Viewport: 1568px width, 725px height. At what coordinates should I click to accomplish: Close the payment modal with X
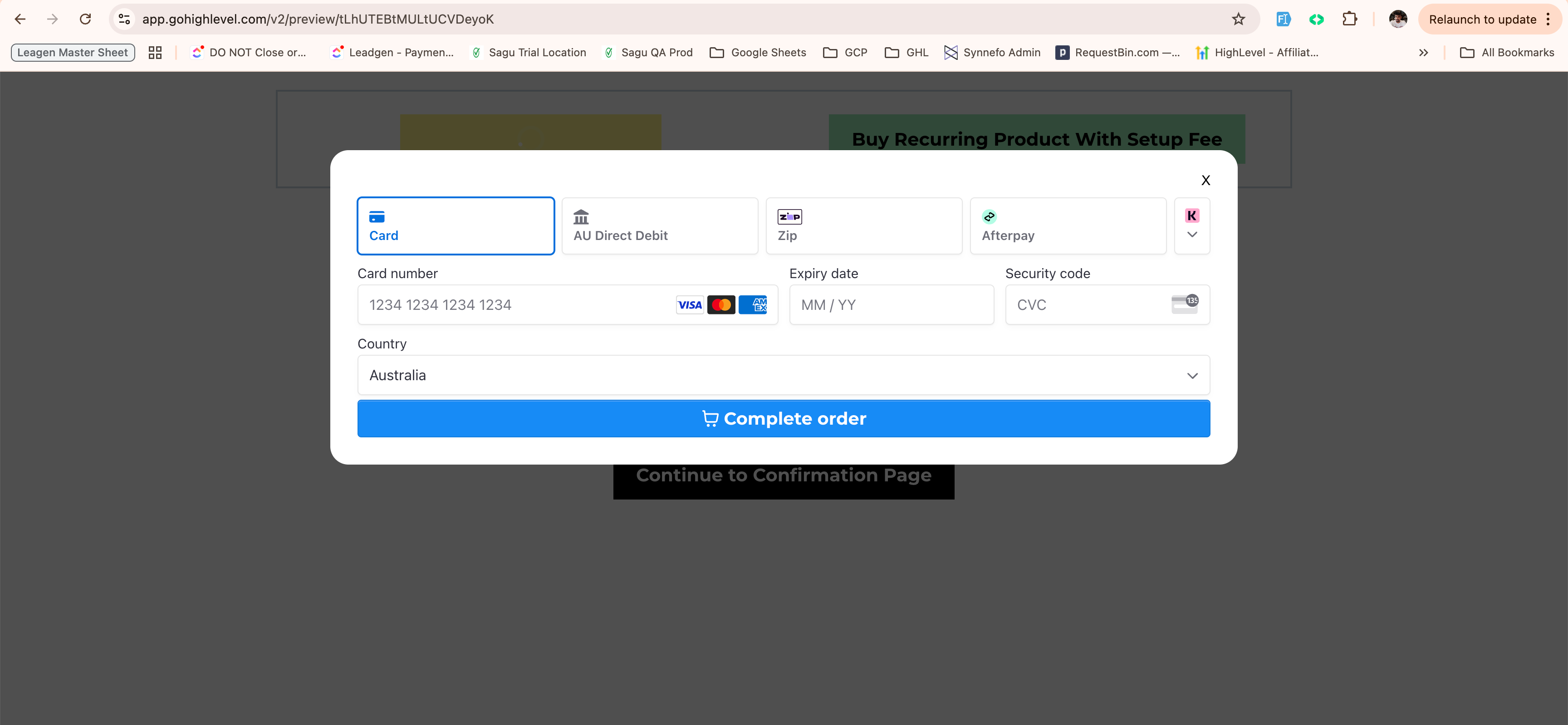click(1205, 180)
